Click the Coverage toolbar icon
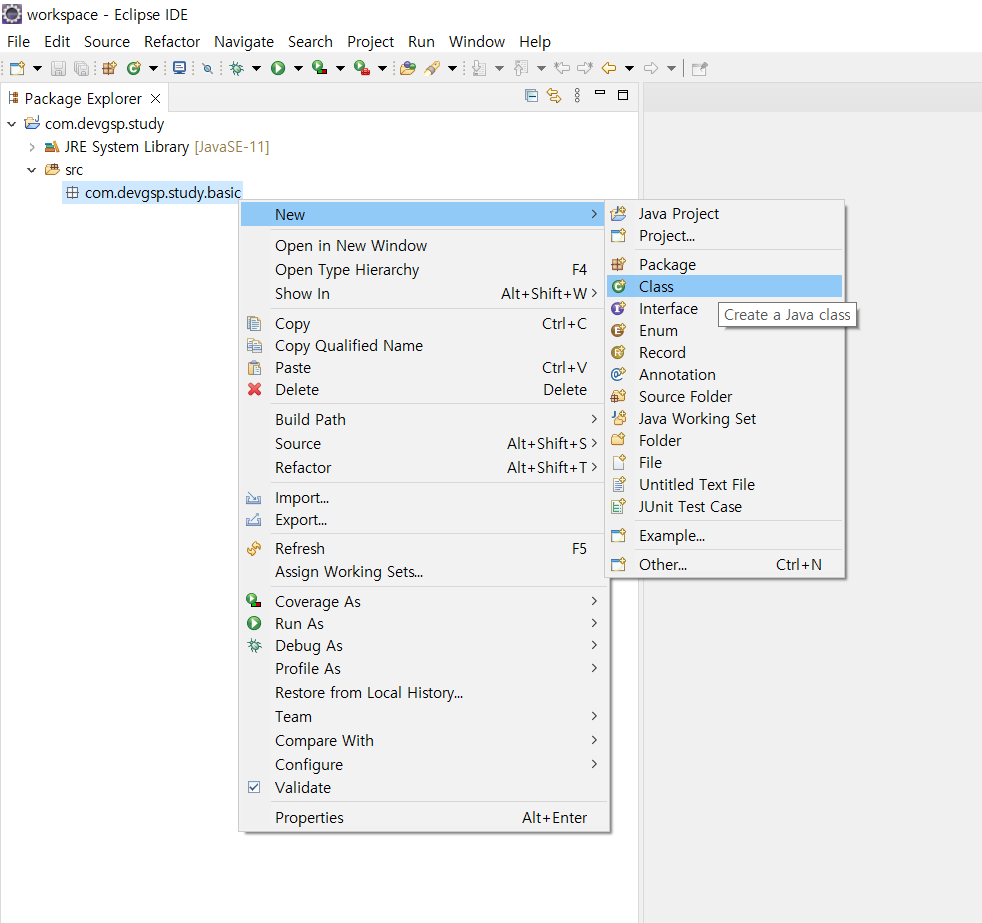982x923 pixels. (x=319, y=68)
